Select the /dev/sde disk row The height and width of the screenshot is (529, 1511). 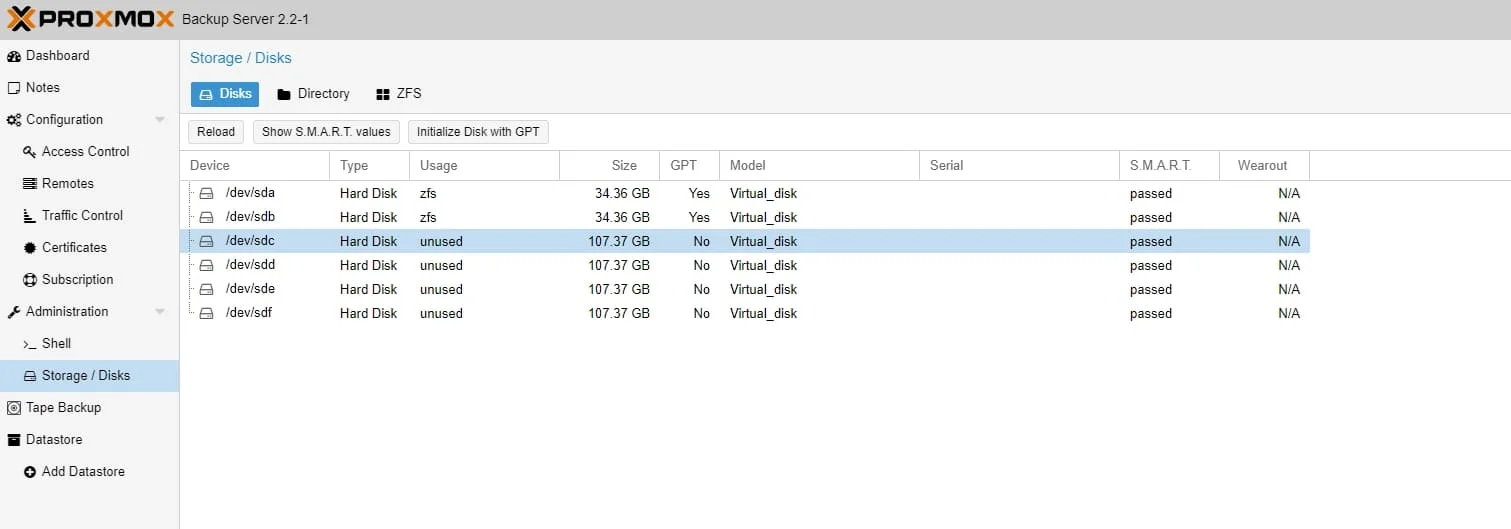(745, 289)
